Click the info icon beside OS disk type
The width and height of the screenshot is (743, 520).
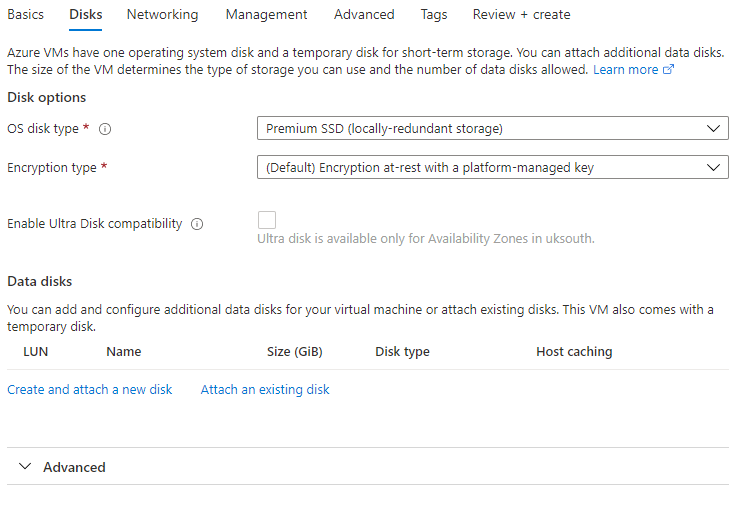(105, 129)
